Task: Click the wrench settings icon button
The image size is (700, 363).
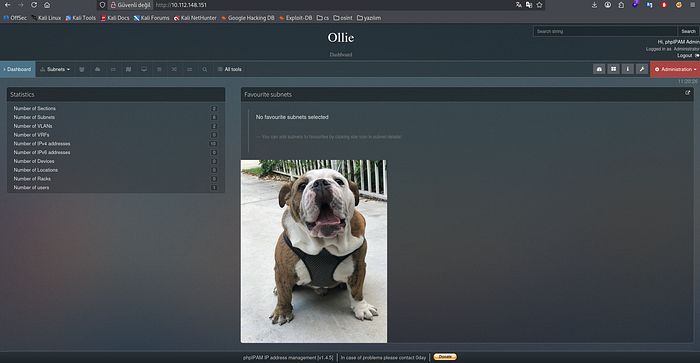Action: coord(642,69)
